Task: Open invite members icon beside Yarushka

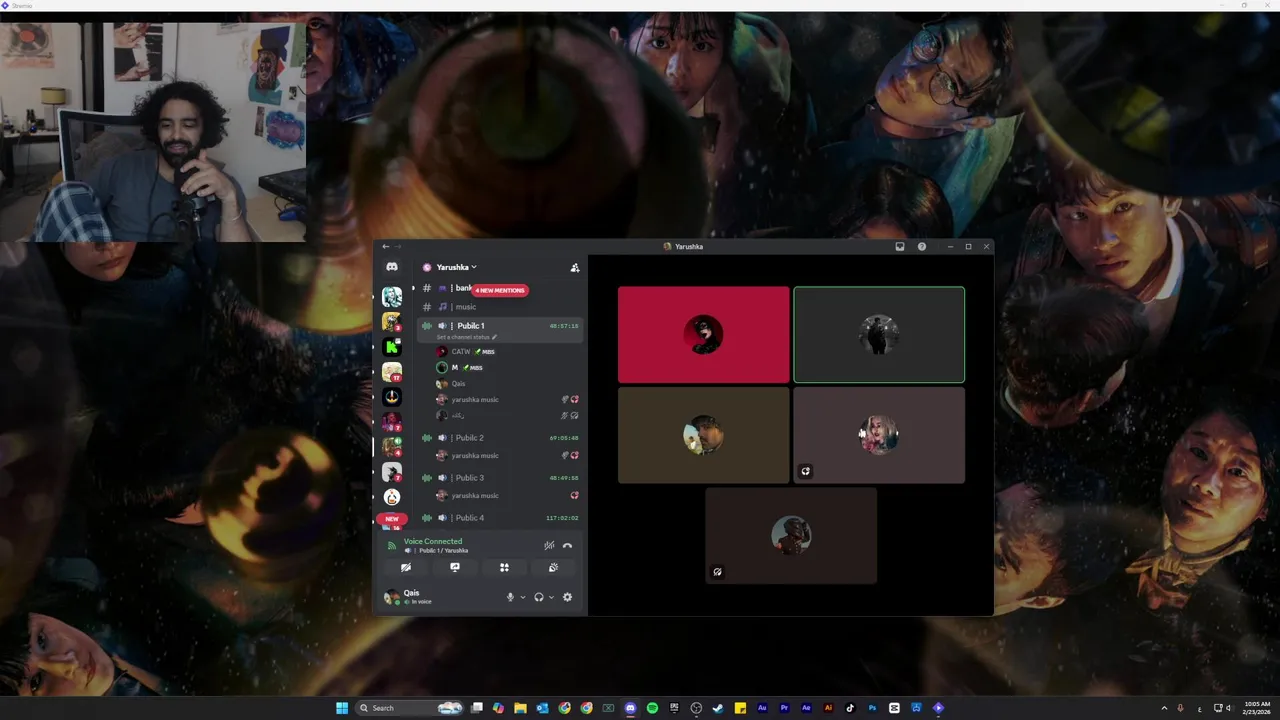Action: pos(575,267)
